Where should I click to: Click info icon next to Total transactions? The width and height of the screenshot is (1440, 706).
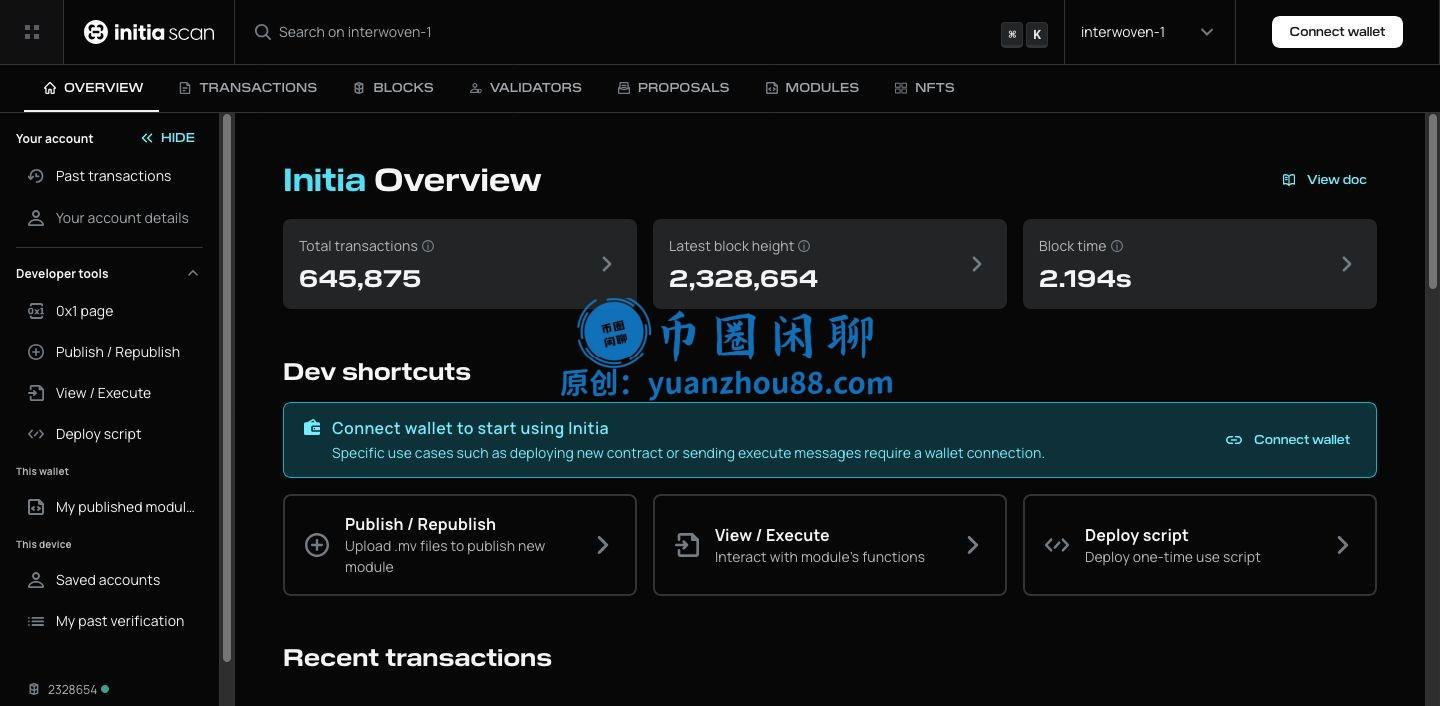(x=428, y=246)
